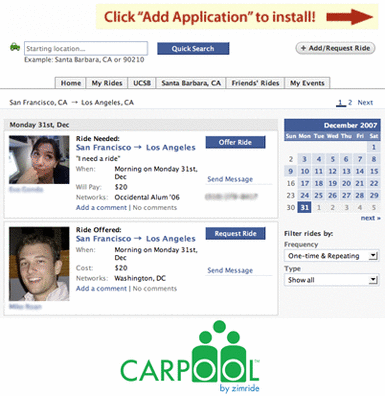Image resolution: width=385 pixels, height=396 pixels.
Task: Open Ride Offered San Francisco → Los Angeles link
Action: [x=135, y=239]
